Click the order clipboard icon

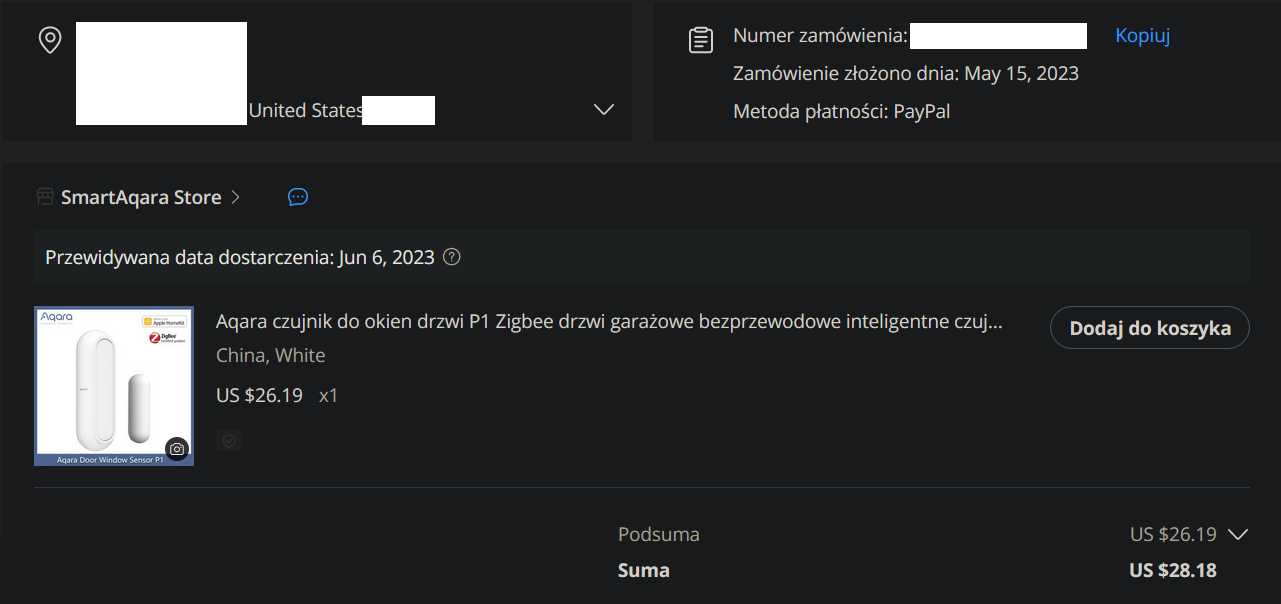click(702, 40)
